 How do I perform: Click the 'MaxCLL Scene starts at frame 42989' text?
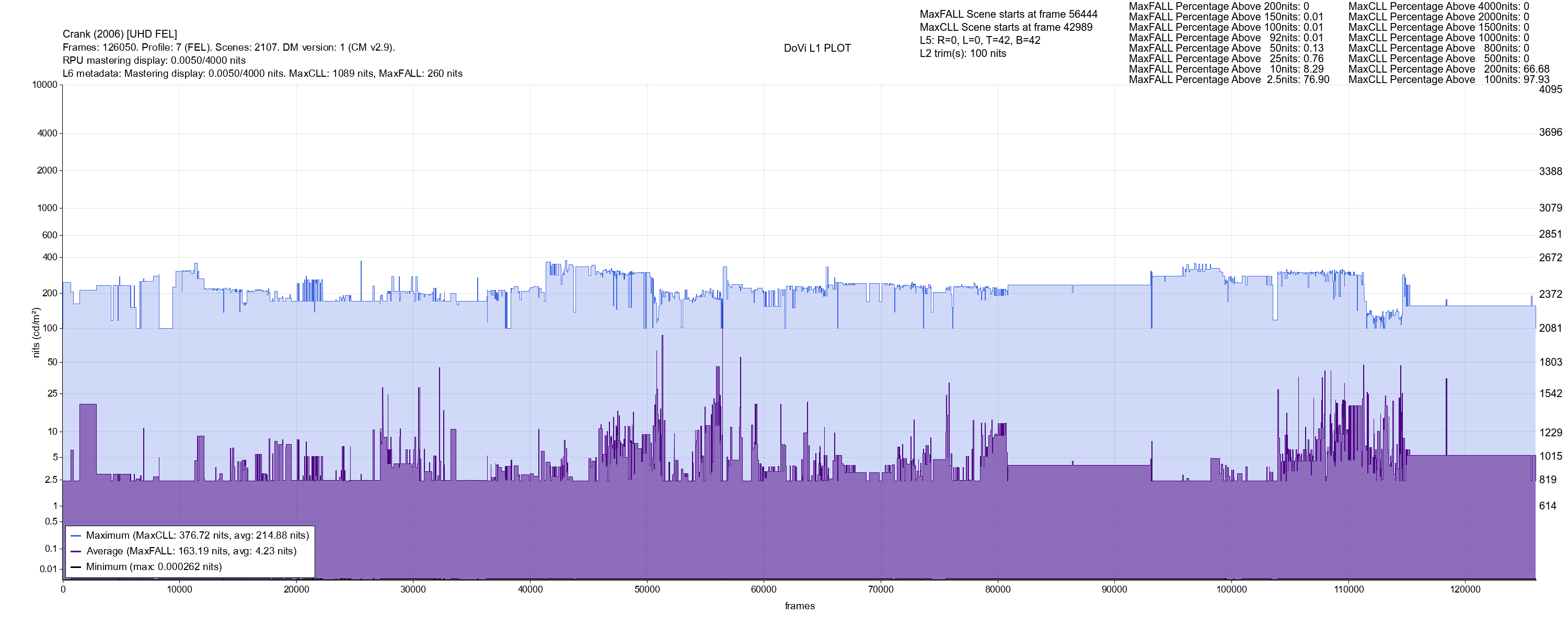(1006, 27)
